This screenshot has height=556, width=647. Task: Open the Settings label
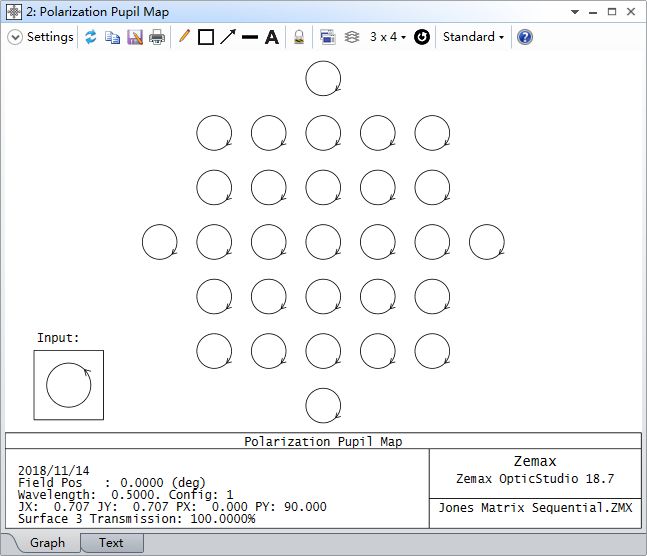click(50, 37)
